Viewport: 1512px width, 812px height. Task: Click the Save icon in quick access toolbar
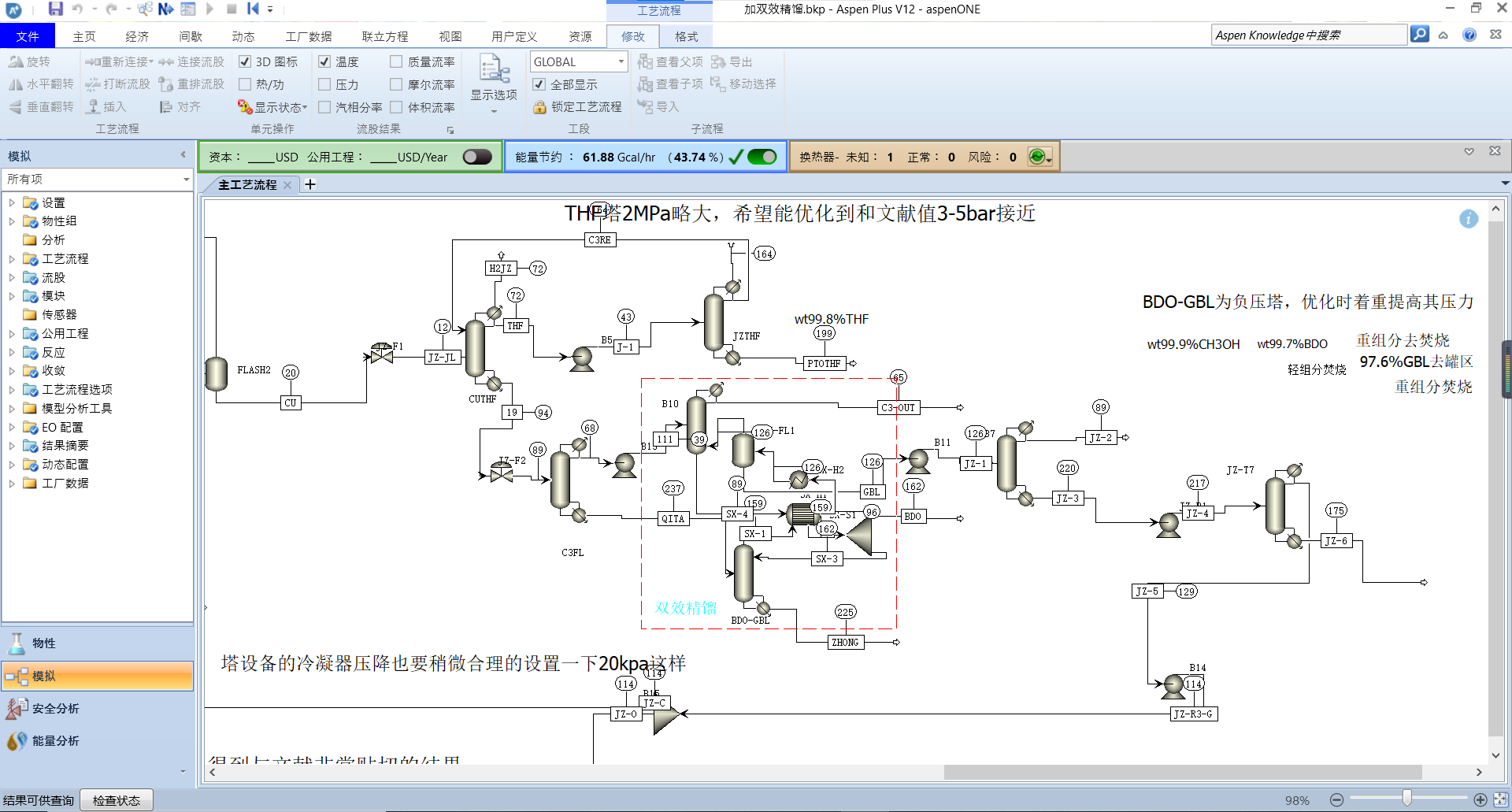coord(55,9)
